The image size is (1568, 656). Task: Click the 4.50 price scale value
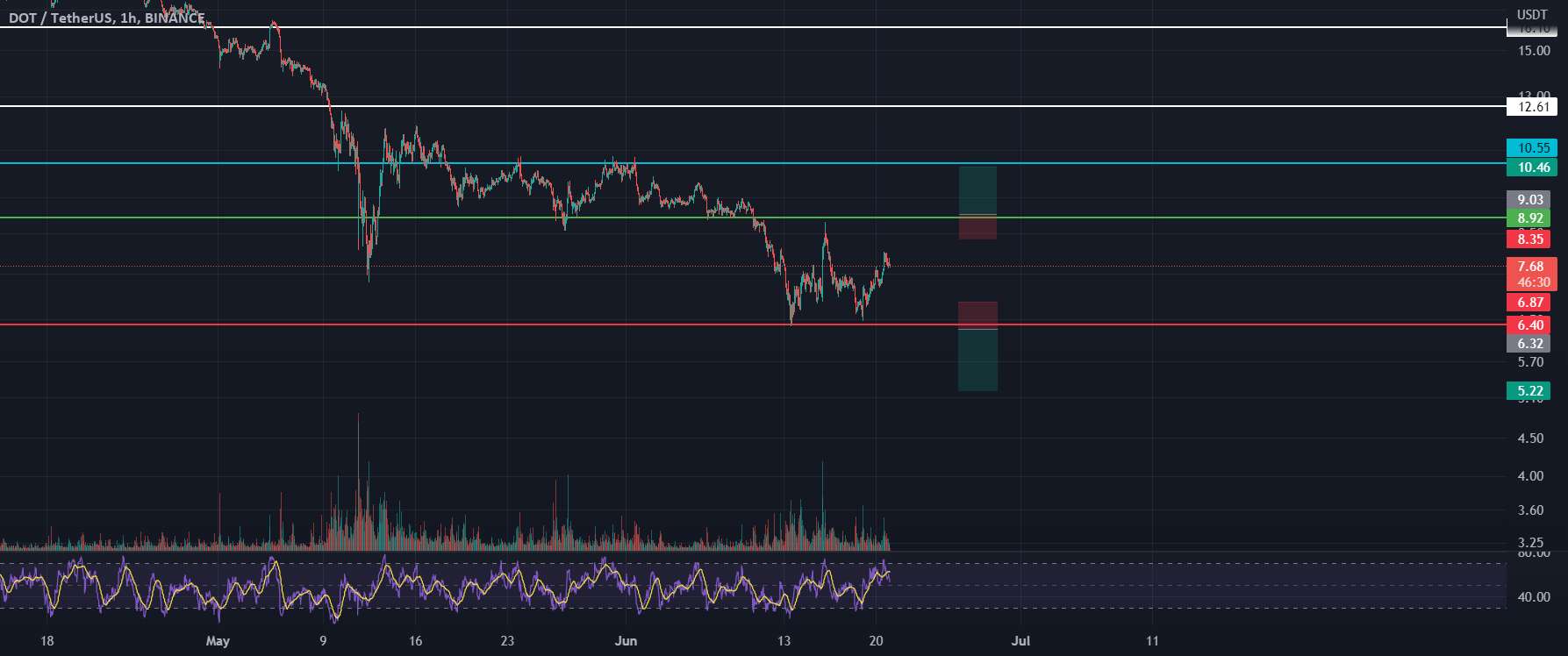coord(1530,439)
